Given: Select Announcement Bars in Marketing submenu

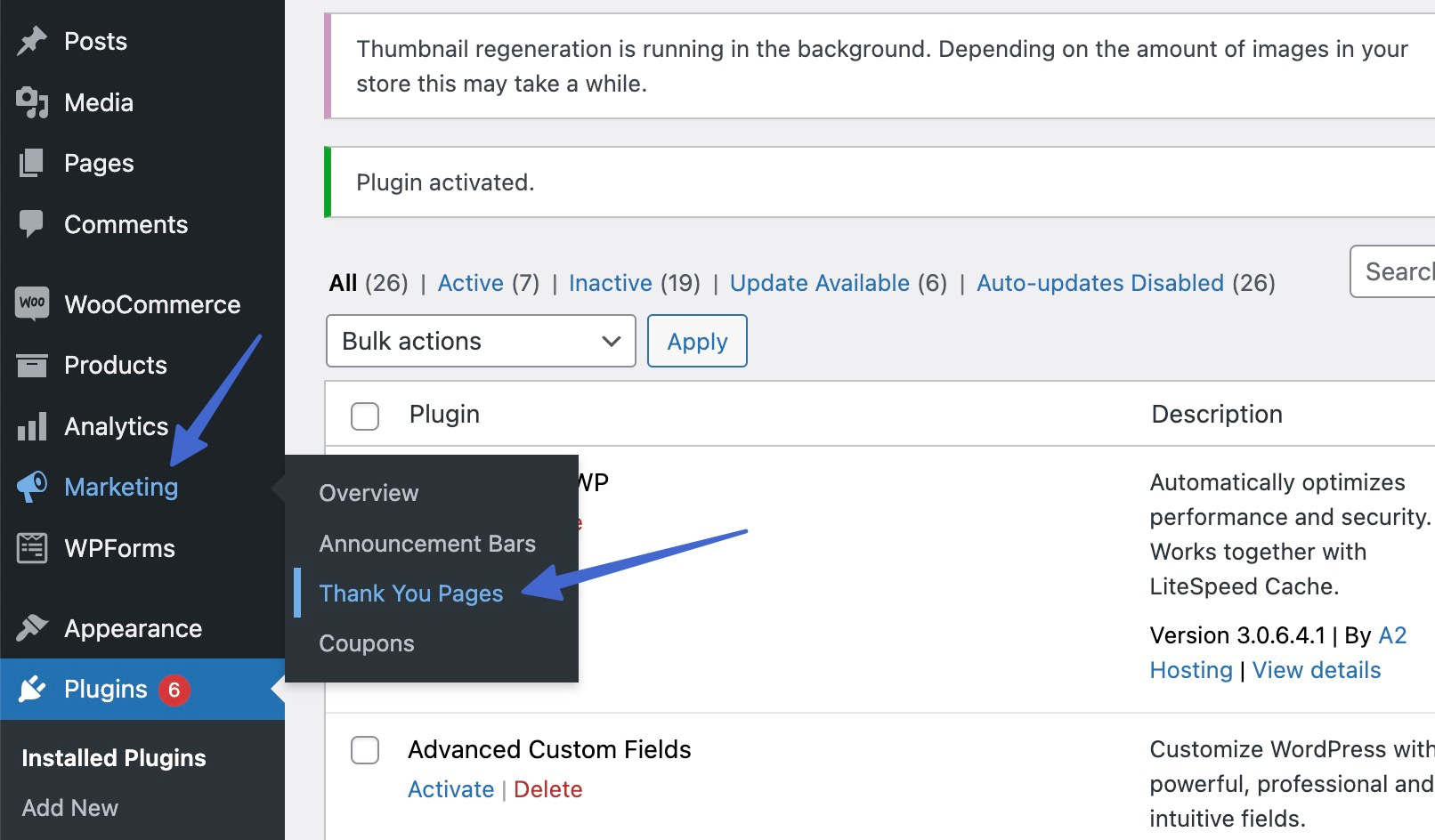Looking at the screenshot, I should coord(427,544).
